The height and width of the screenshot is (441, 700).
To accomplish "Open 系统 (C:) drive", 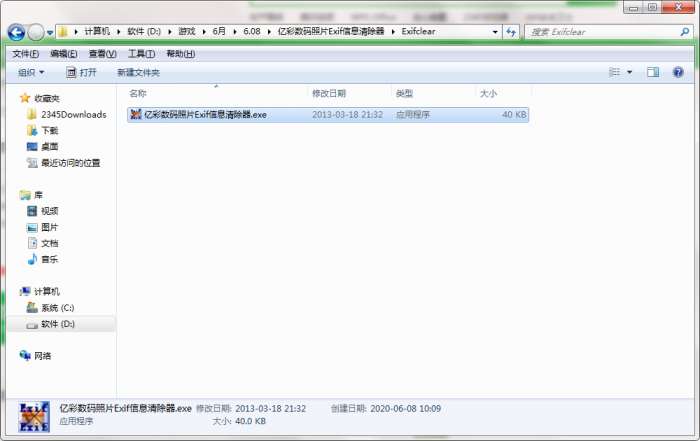I will pyautogui.click(x=58, y=308).
